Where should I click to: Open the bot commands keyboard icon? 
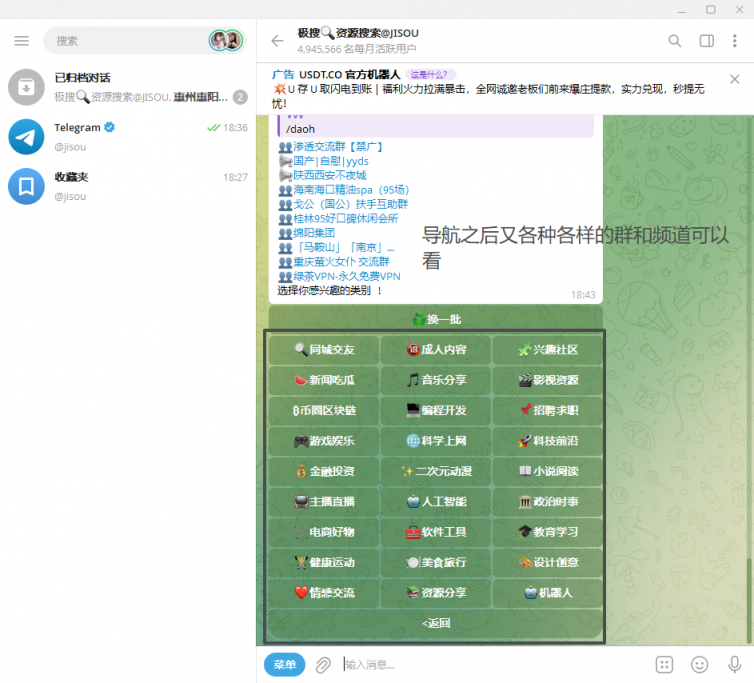pyautogui.click(x=665, y=665)
